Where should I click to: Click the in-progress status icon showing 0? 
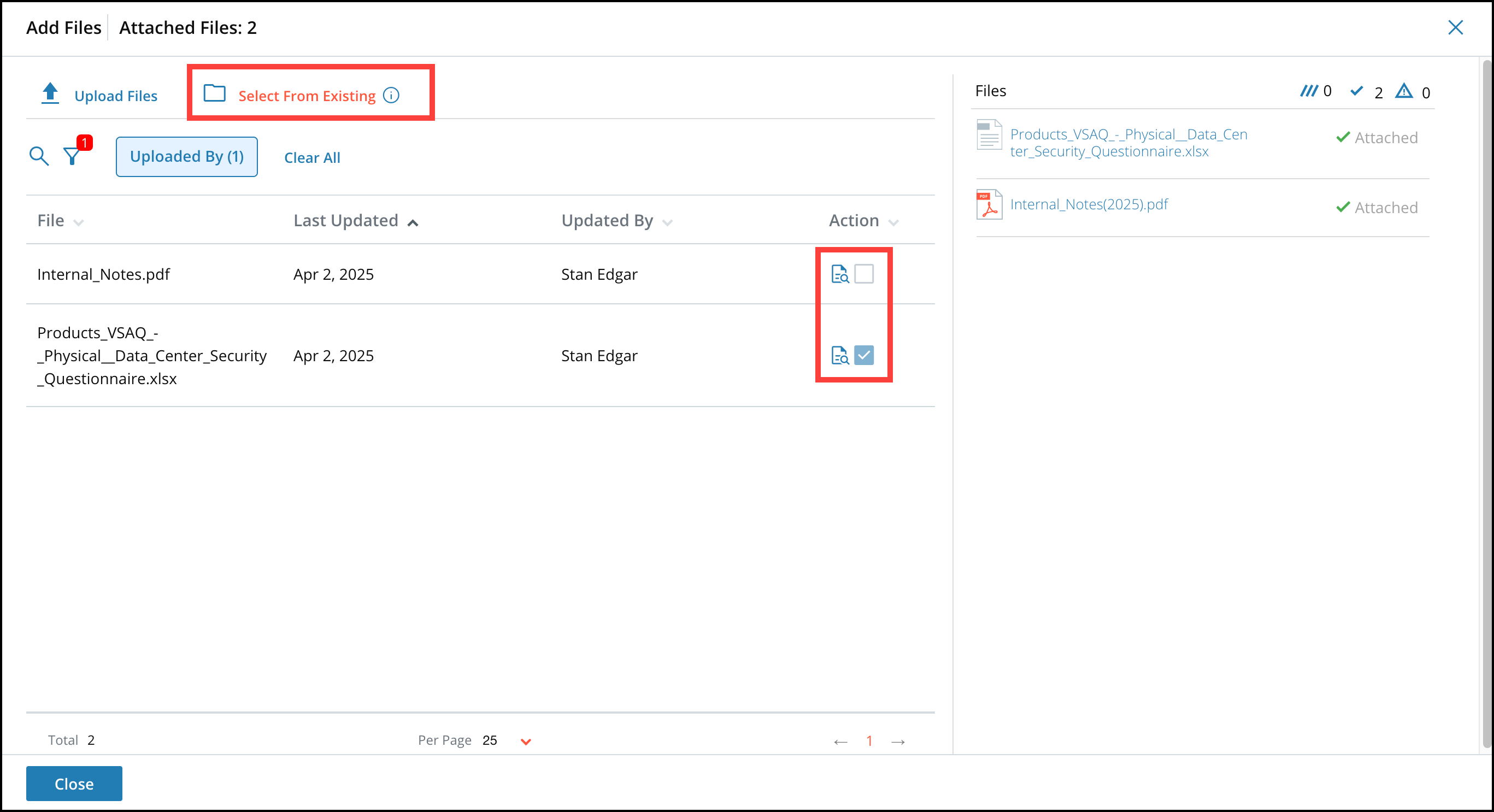click(x=1309, y=91)
